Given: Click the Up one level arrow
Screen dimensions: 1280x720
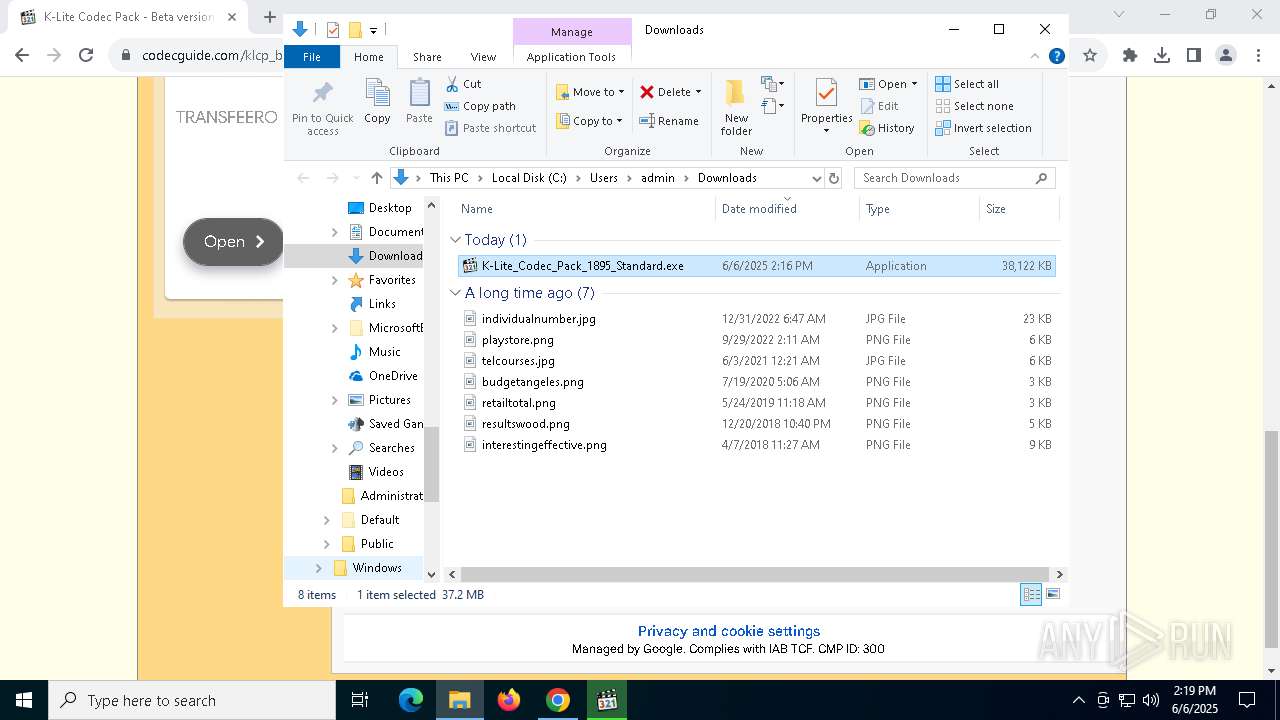Looking at the screenshot, I should coord(376,178).
